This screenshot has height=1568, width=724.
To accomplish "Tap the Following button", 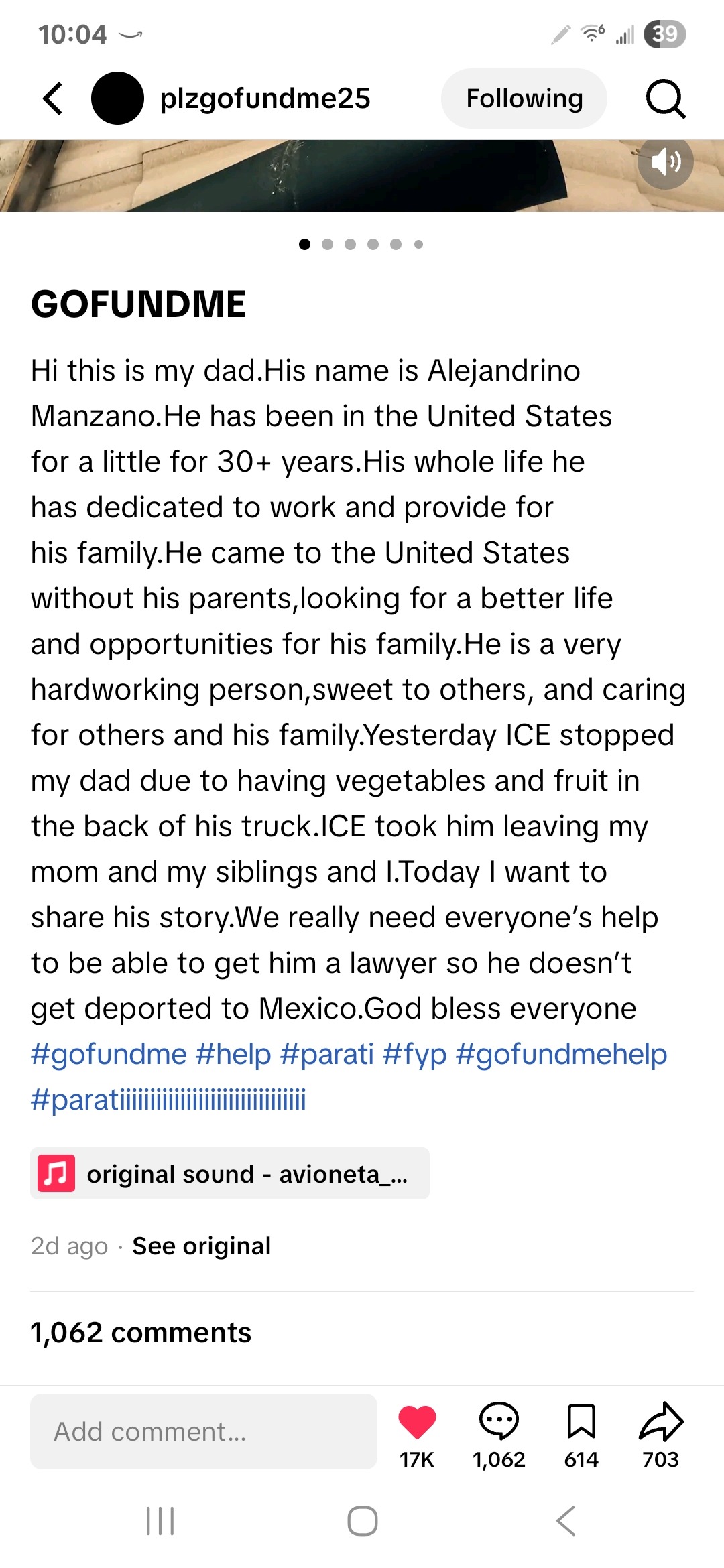I will pos(524,99).
